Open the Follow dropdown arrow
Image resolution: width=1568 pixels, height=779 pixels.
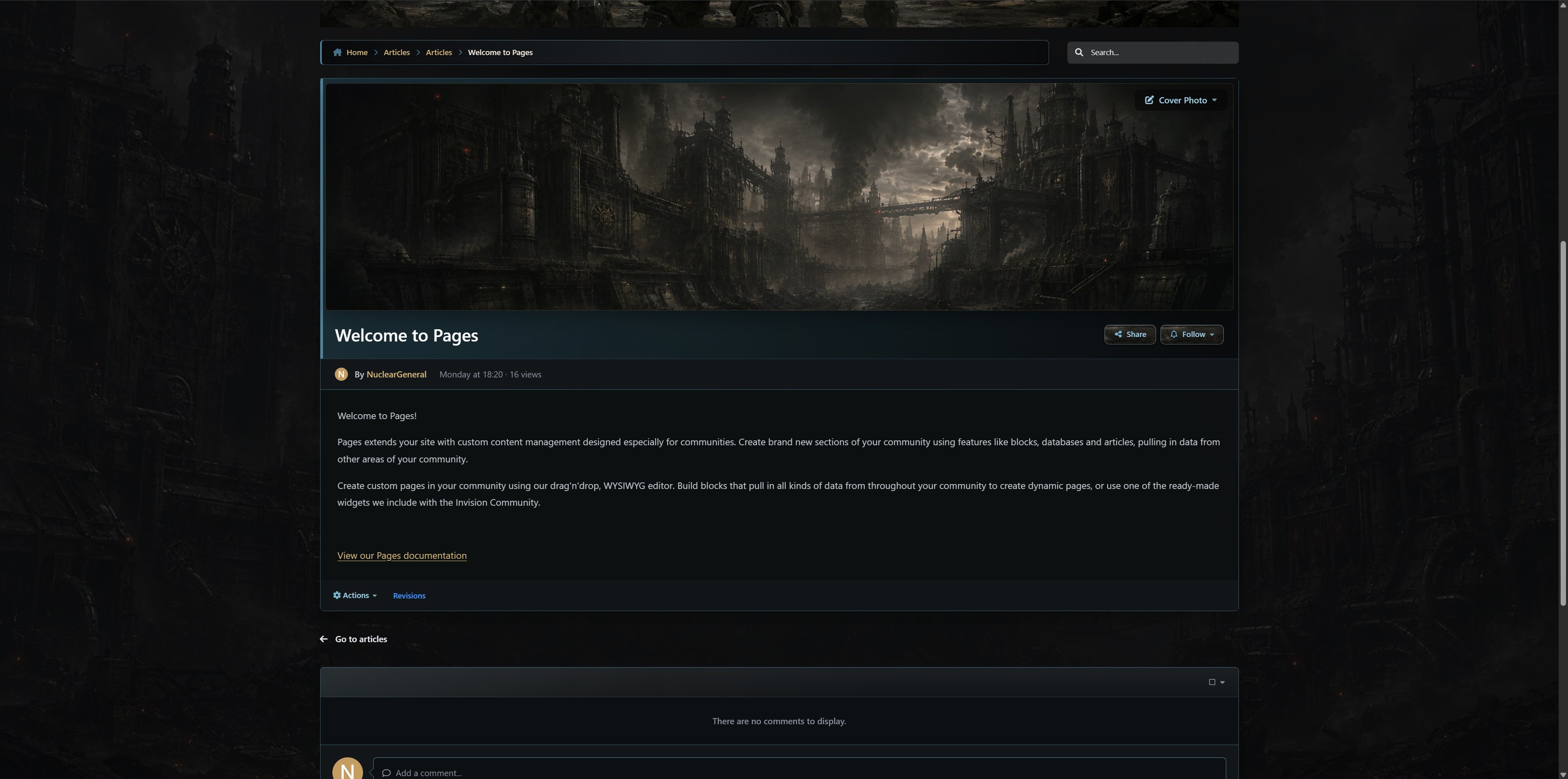click(x=1212, y=335)
